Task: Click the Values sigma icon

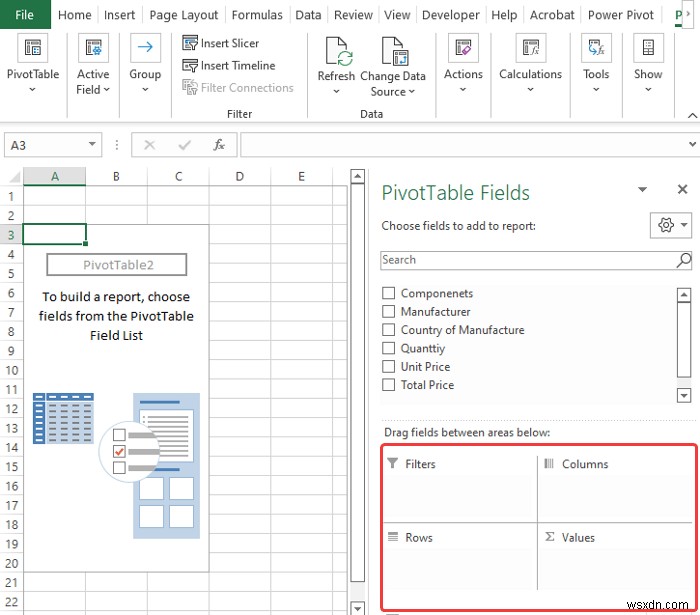Action: (x=550, y=536)
